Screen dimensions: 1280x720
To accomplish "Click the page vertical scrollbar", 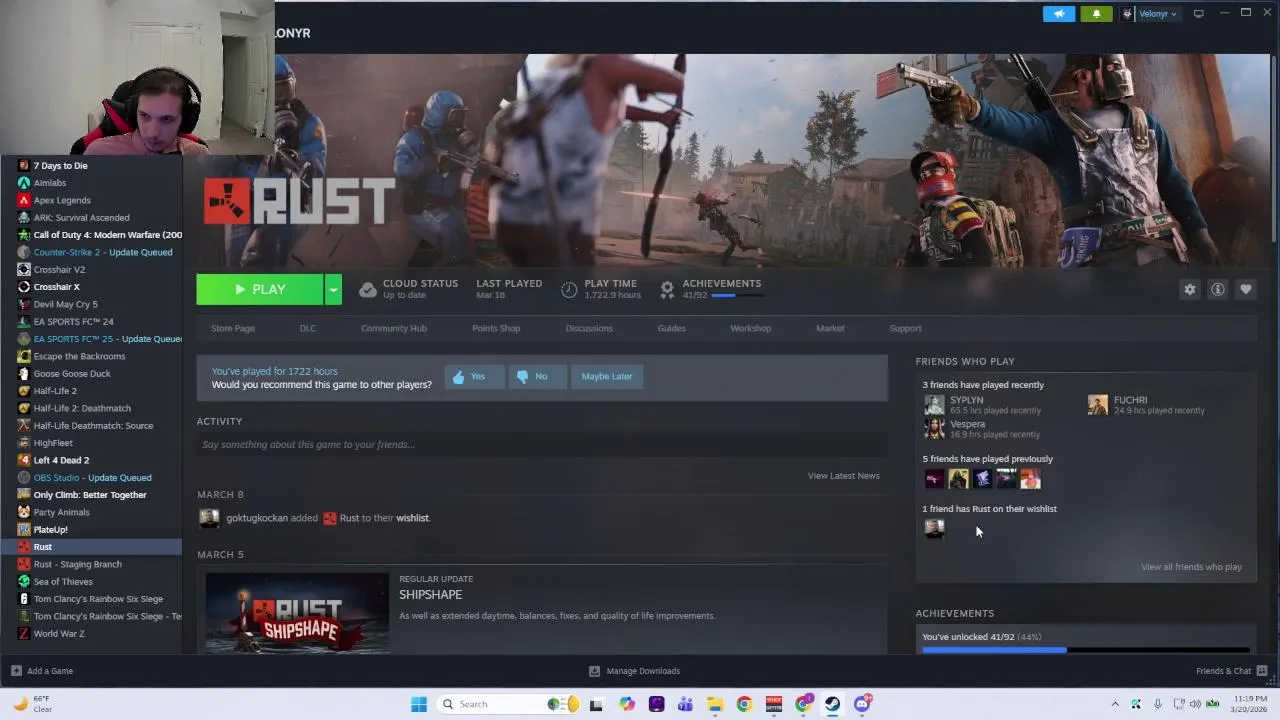I will coord(1274,150).
